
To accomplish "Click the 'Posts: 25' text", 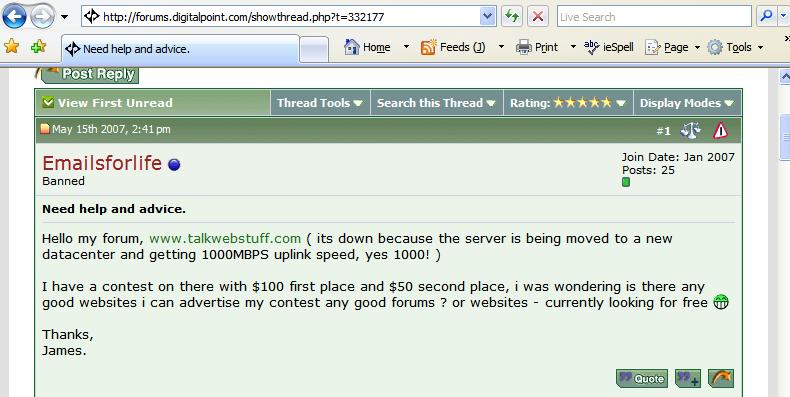I will click(x=648, y=170).
